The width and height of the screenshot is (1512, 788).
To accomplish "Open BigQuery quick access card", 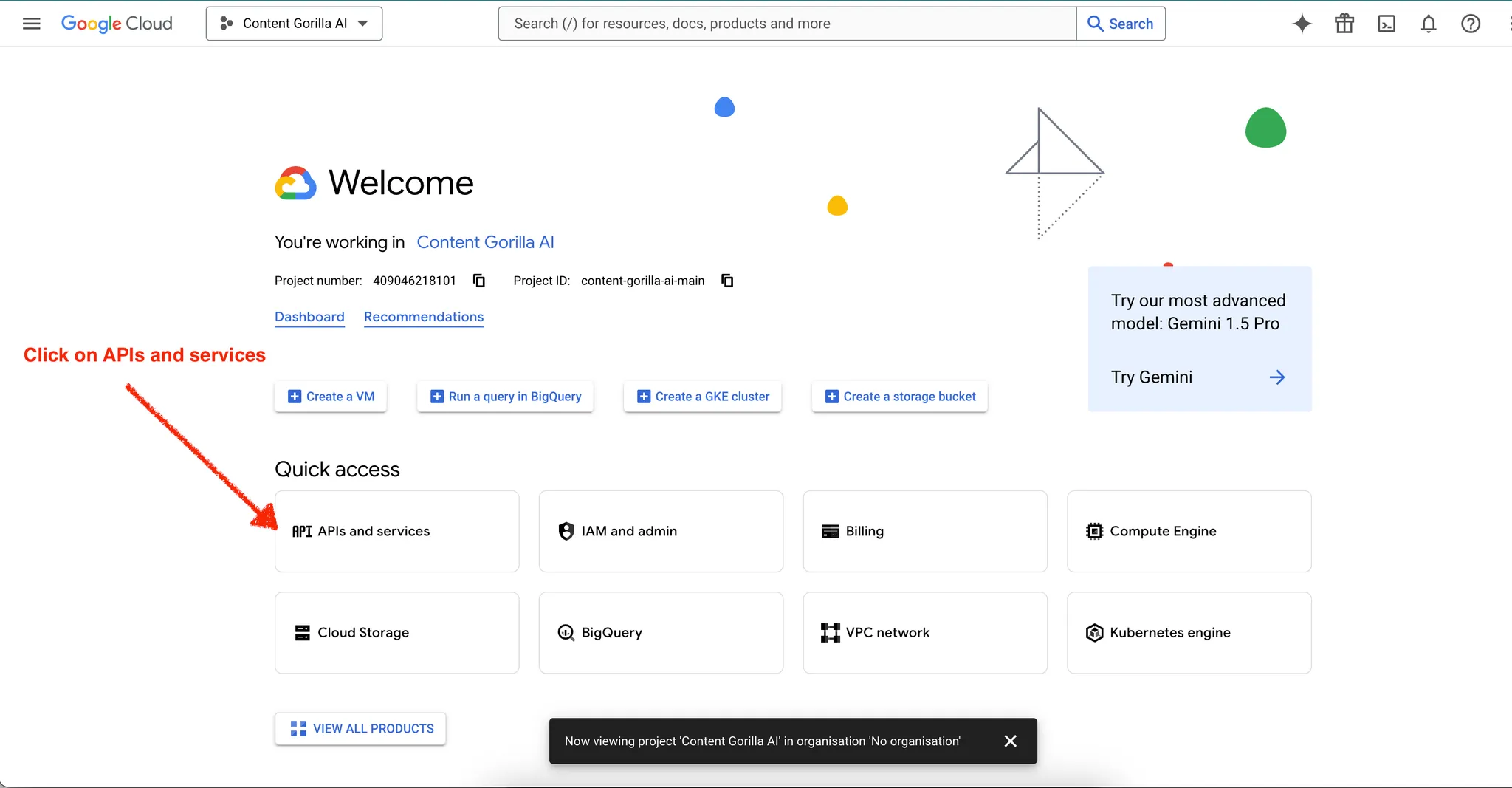I will coord(661,633).
